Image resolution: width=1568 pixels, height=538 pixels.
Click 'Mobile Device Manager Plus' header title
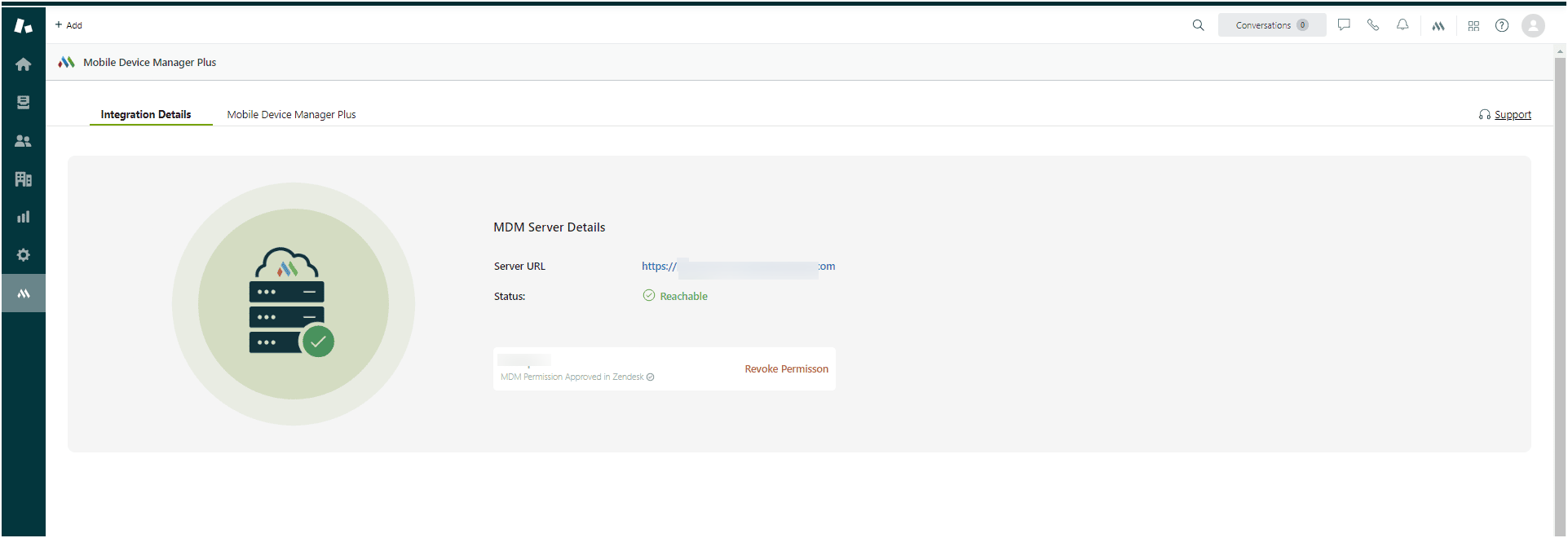pos(149,63)
